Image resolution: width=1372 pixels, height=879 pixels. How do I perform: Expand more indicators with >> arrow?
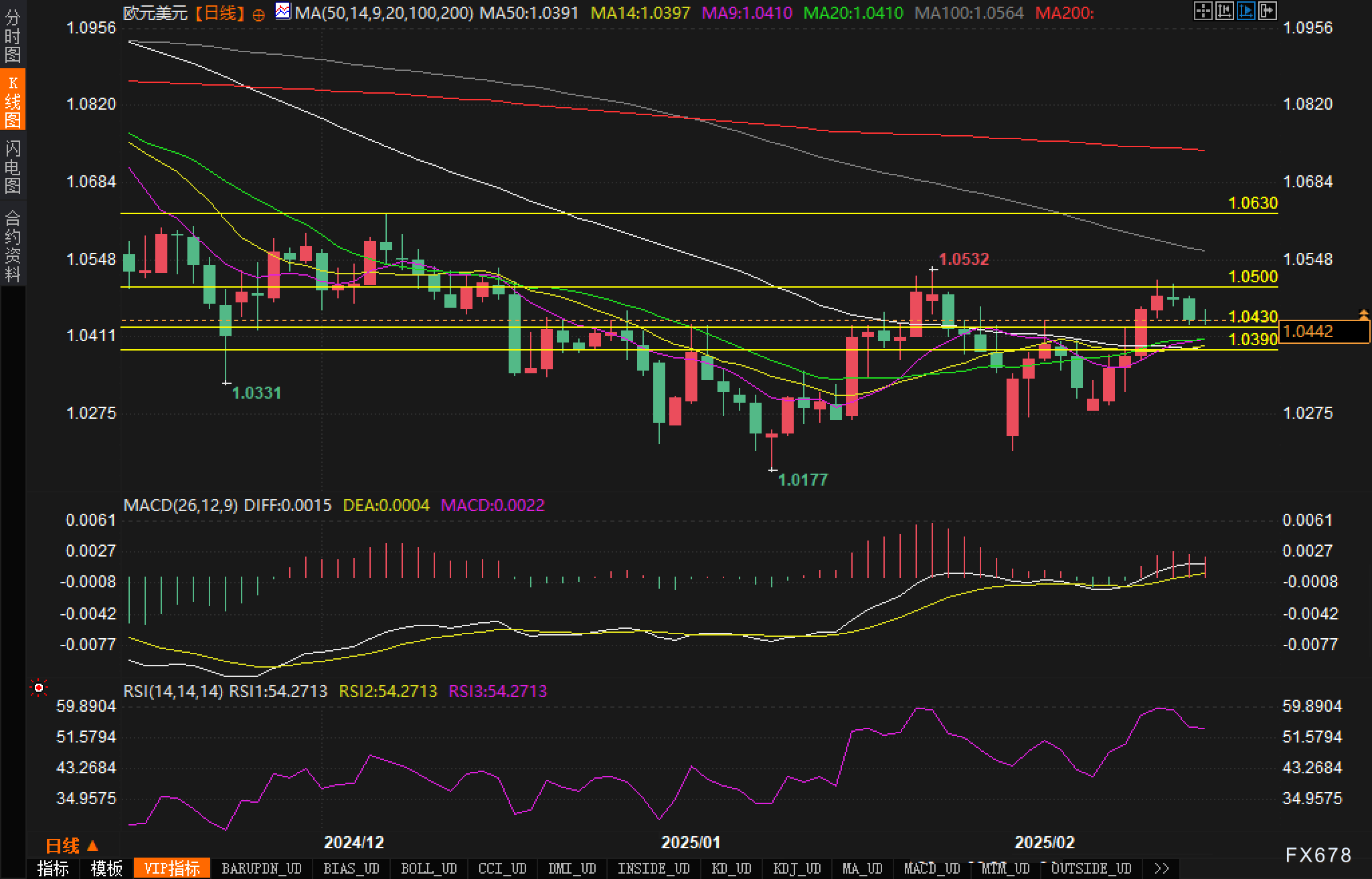point(1162,868)
